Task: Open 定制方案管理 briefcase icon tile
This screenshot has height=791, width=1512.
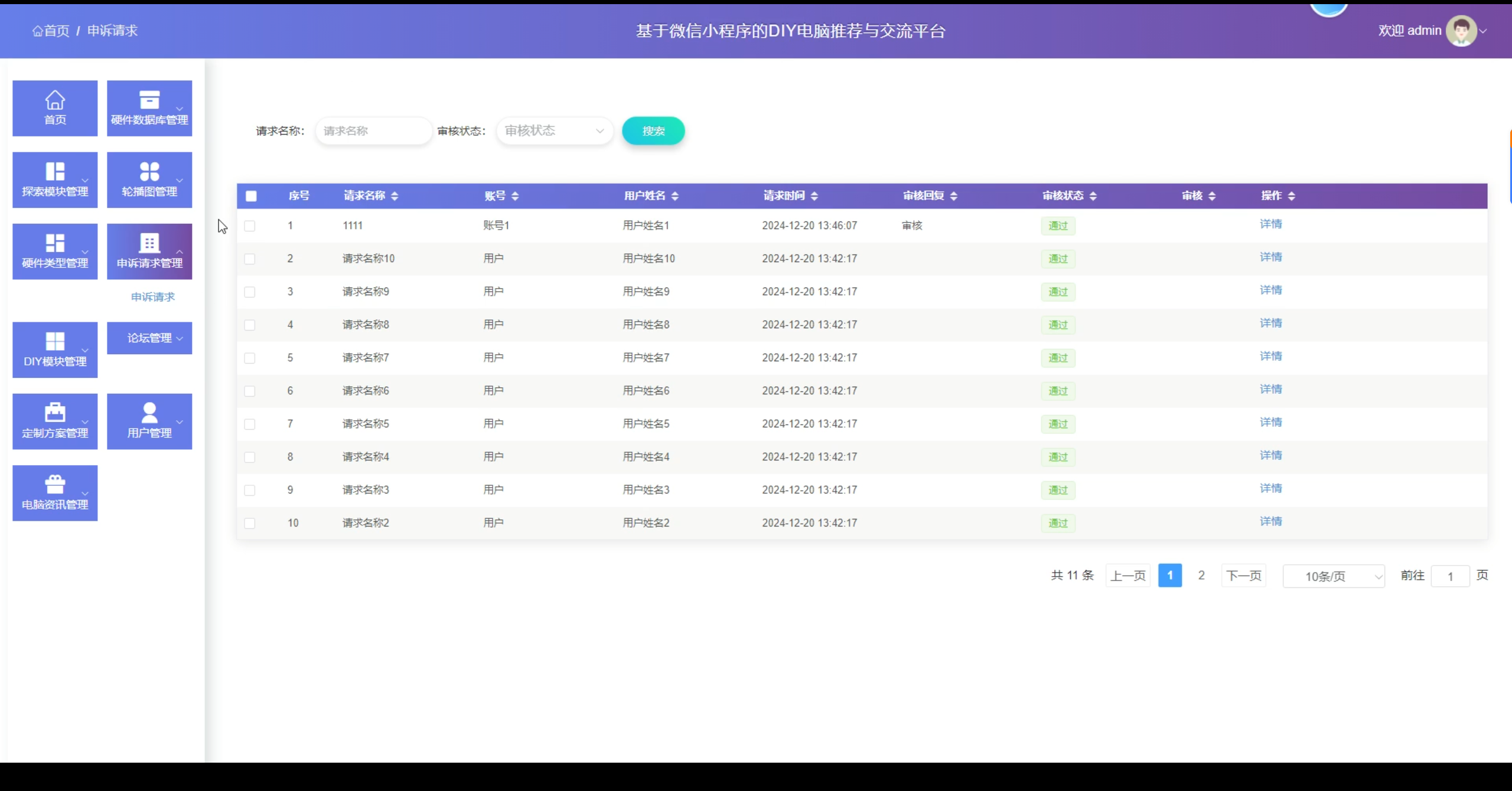Action: click(x=55, y=413)
